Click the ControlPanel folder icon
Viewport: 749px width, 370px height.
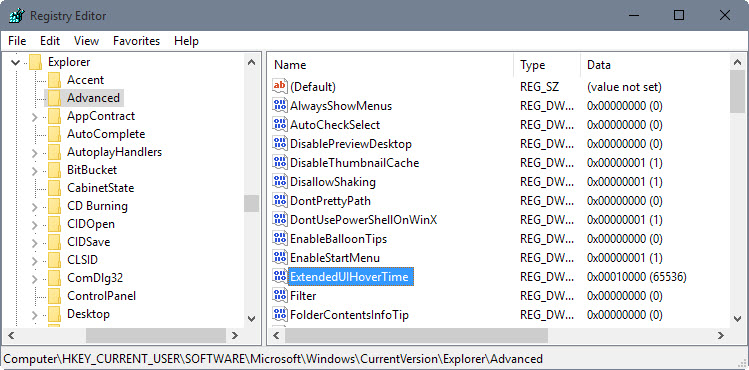click(54, 296)
